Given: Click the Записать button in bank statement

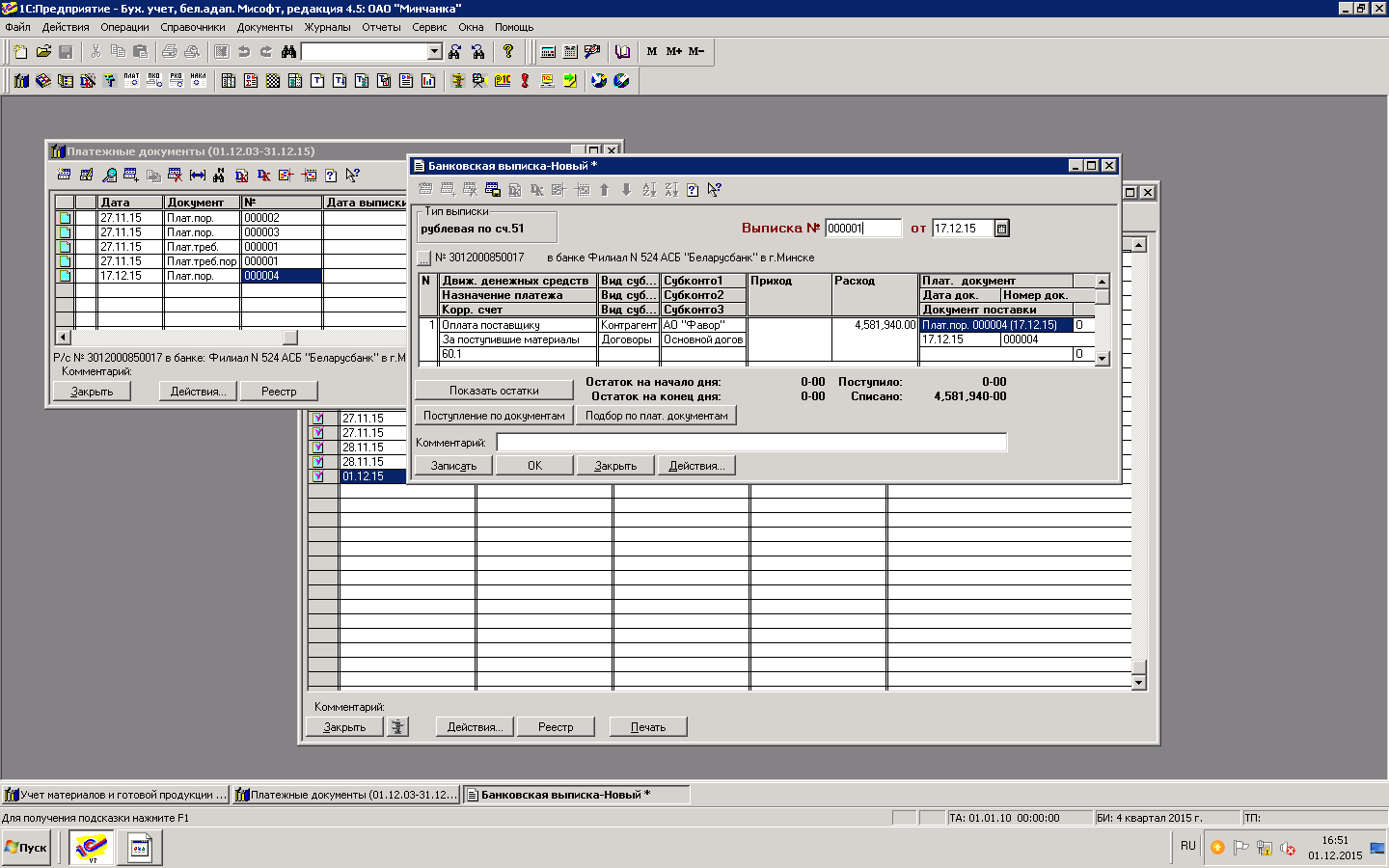Looking at the screenshot, I should click(453, 466).
